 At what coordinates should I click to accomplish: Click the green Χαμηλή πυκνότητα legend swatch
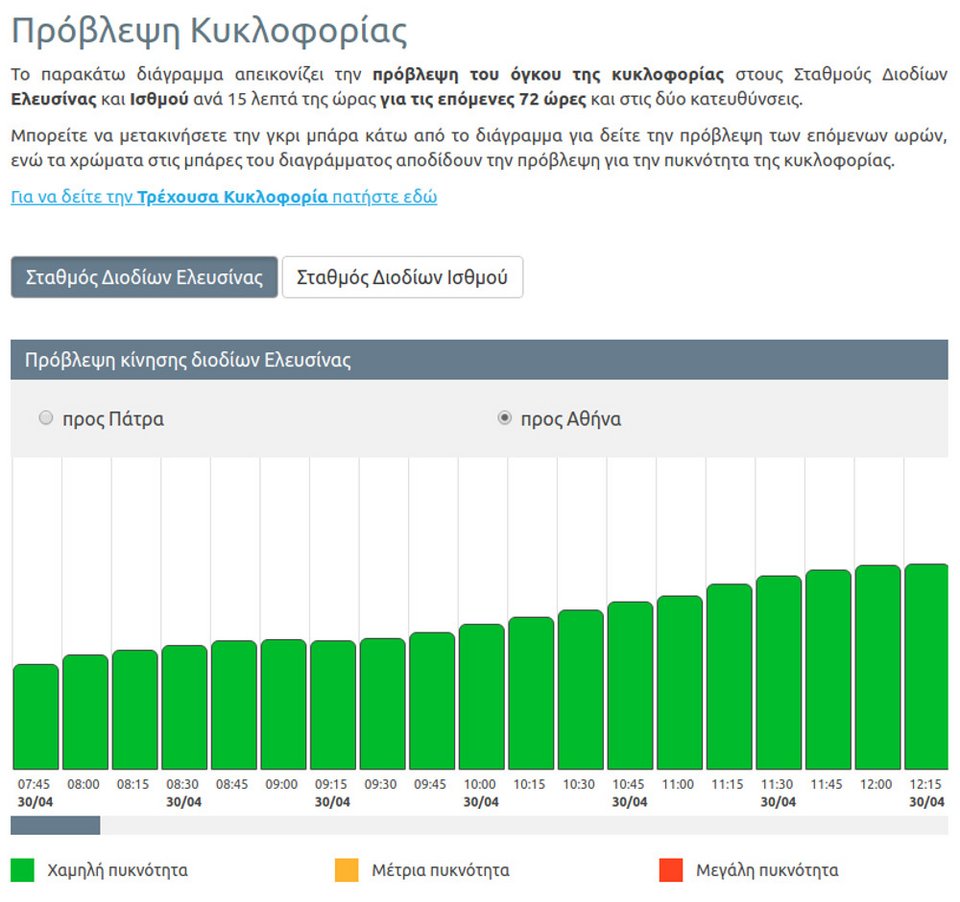pyautogui.click(x=23, y=870)
